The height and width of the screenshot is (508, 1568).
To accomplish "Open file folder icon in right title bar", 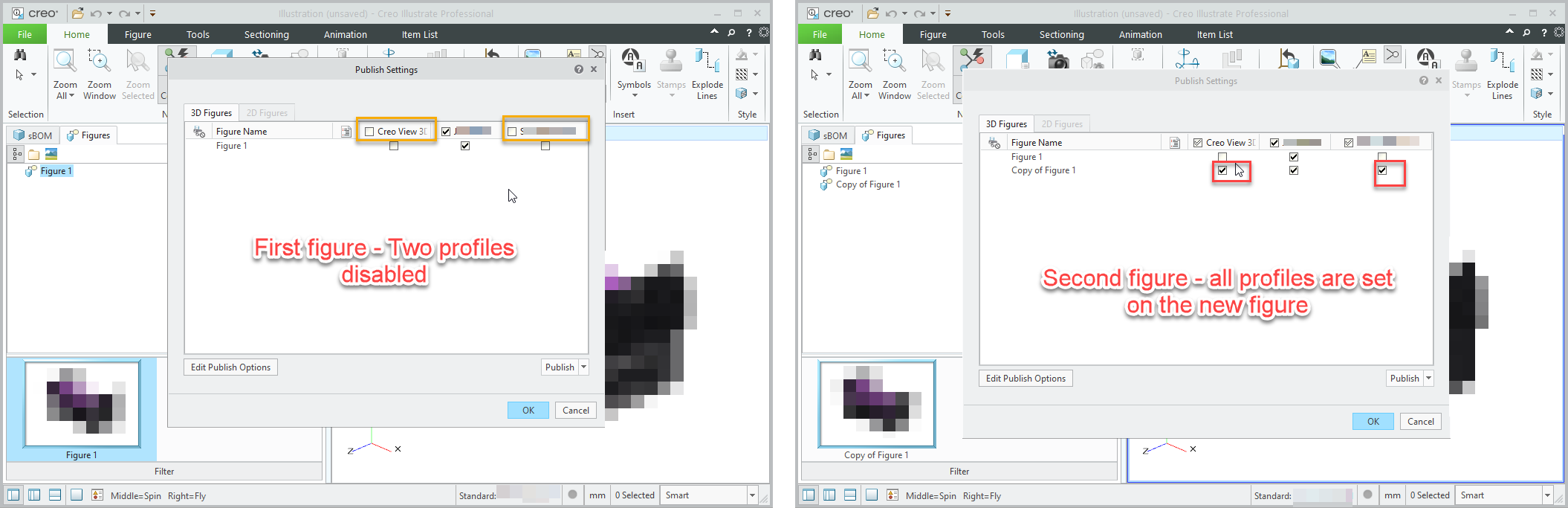I will pos(872,13).
